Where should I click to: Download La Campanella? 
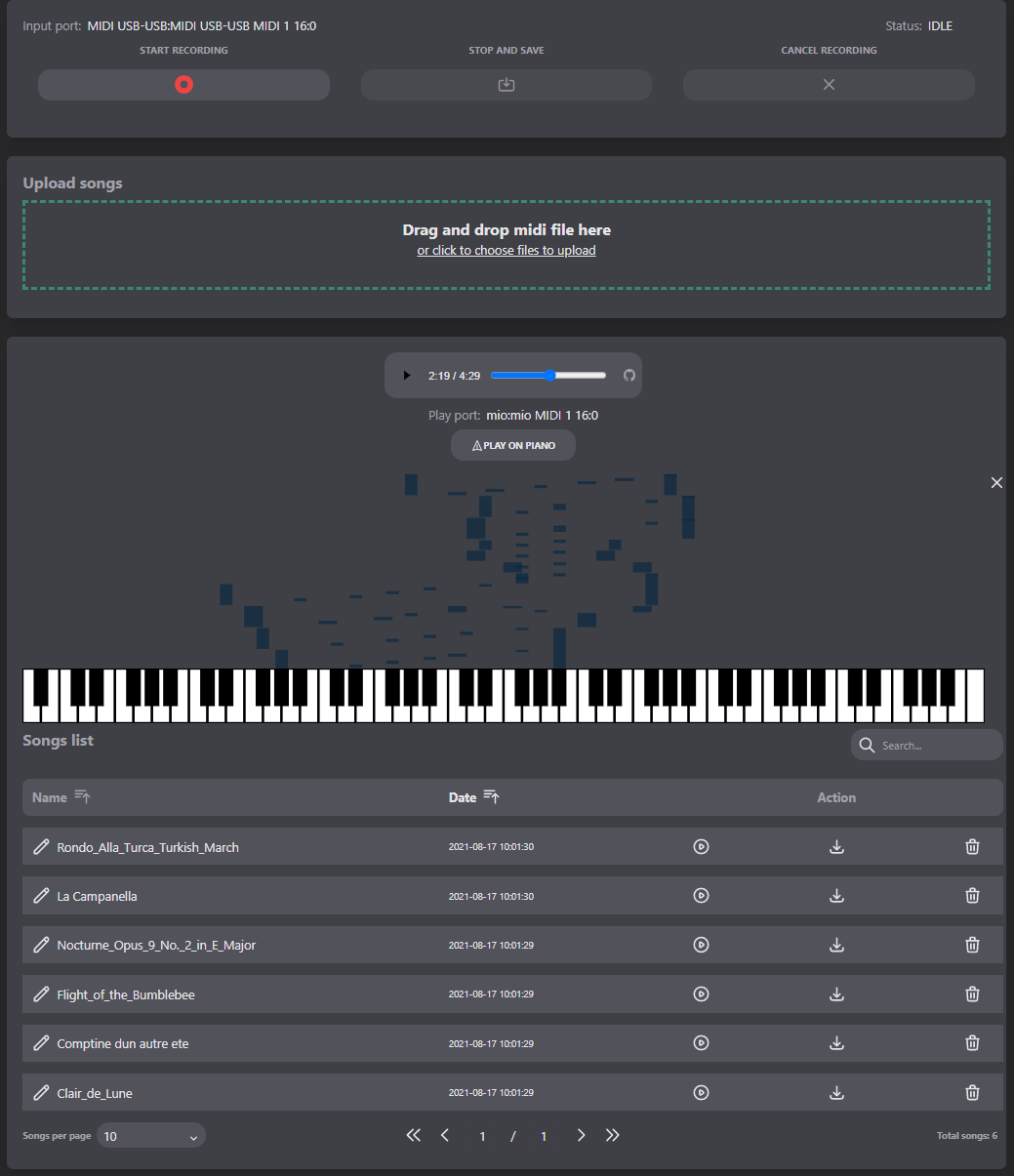click(836, 895)
